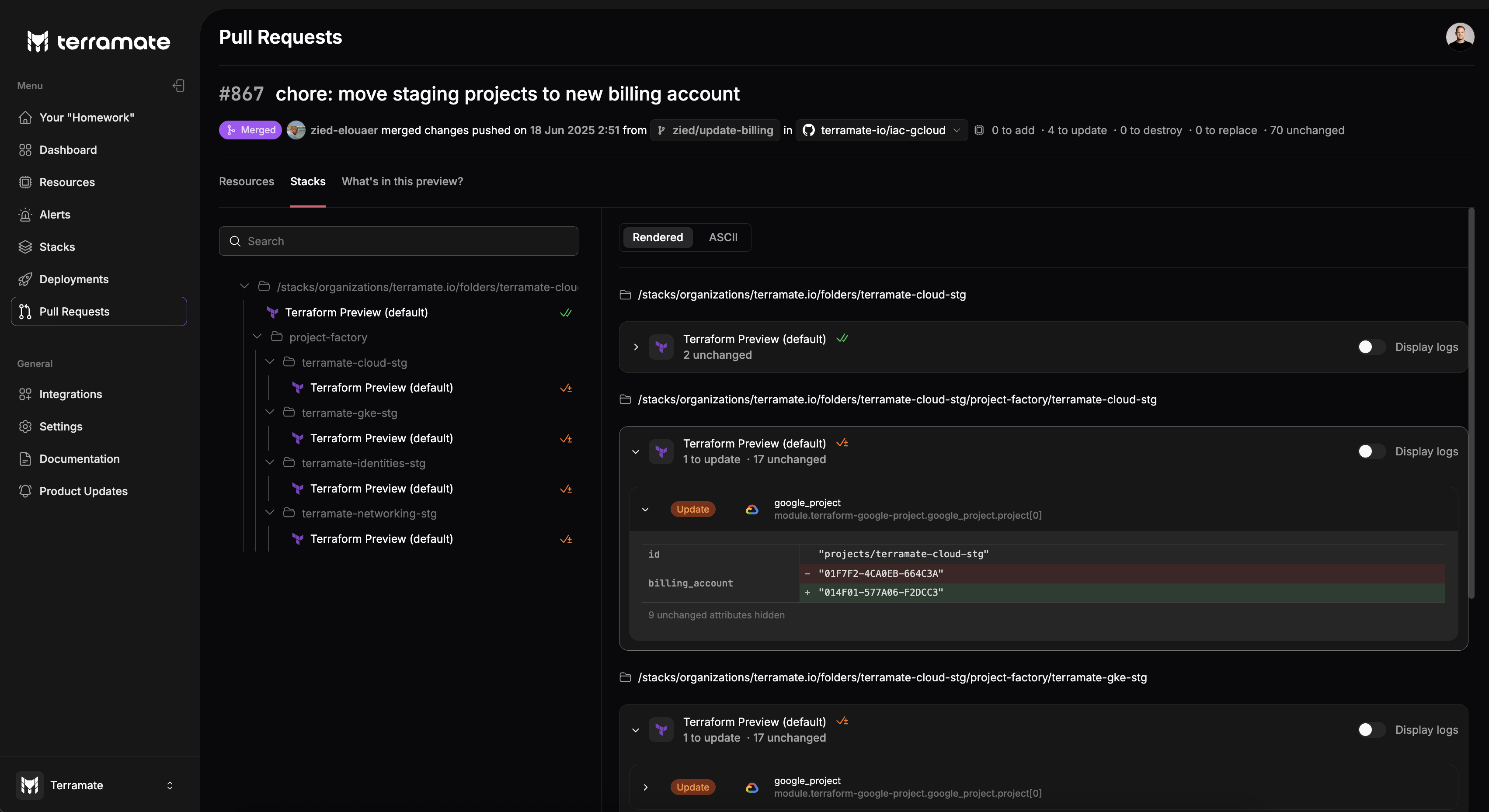Click the changed-status icon on the terramate-gke-stg tree preview
Viewport: 1489px width, 812px height.
click(566, 439)
